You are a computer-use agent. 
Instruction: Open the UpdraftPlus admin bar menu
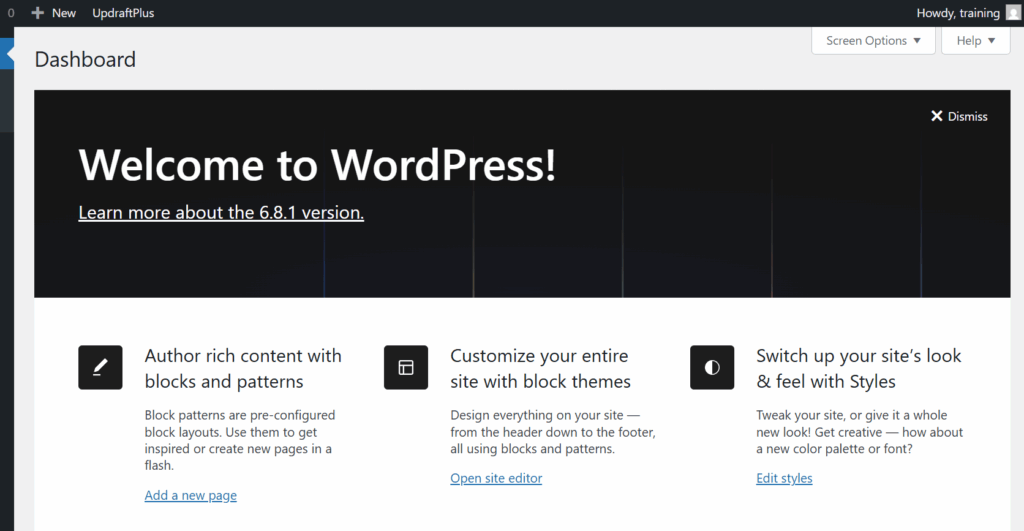point(123,13)
